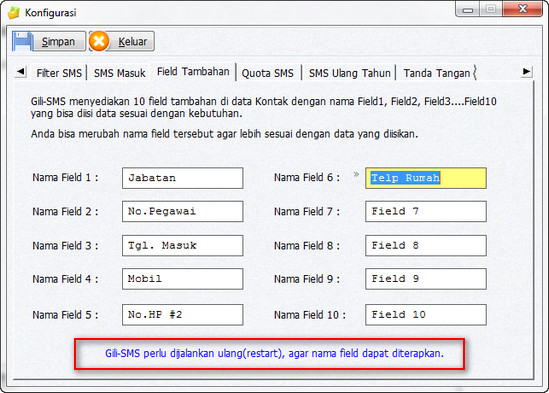This screenshot has height=393, width=549.
Task: Close the Konfigurasi window
Action: [523, 9]
